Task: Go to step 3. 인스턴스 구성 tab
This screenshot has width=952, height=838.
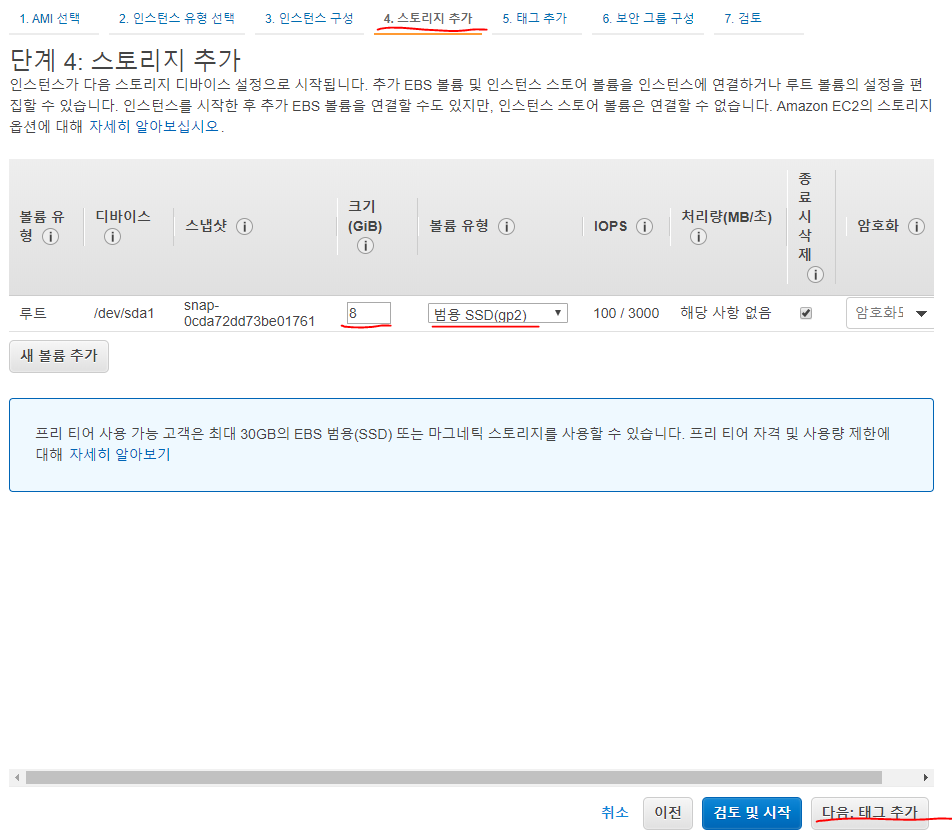Action: [x=309, y=18]
